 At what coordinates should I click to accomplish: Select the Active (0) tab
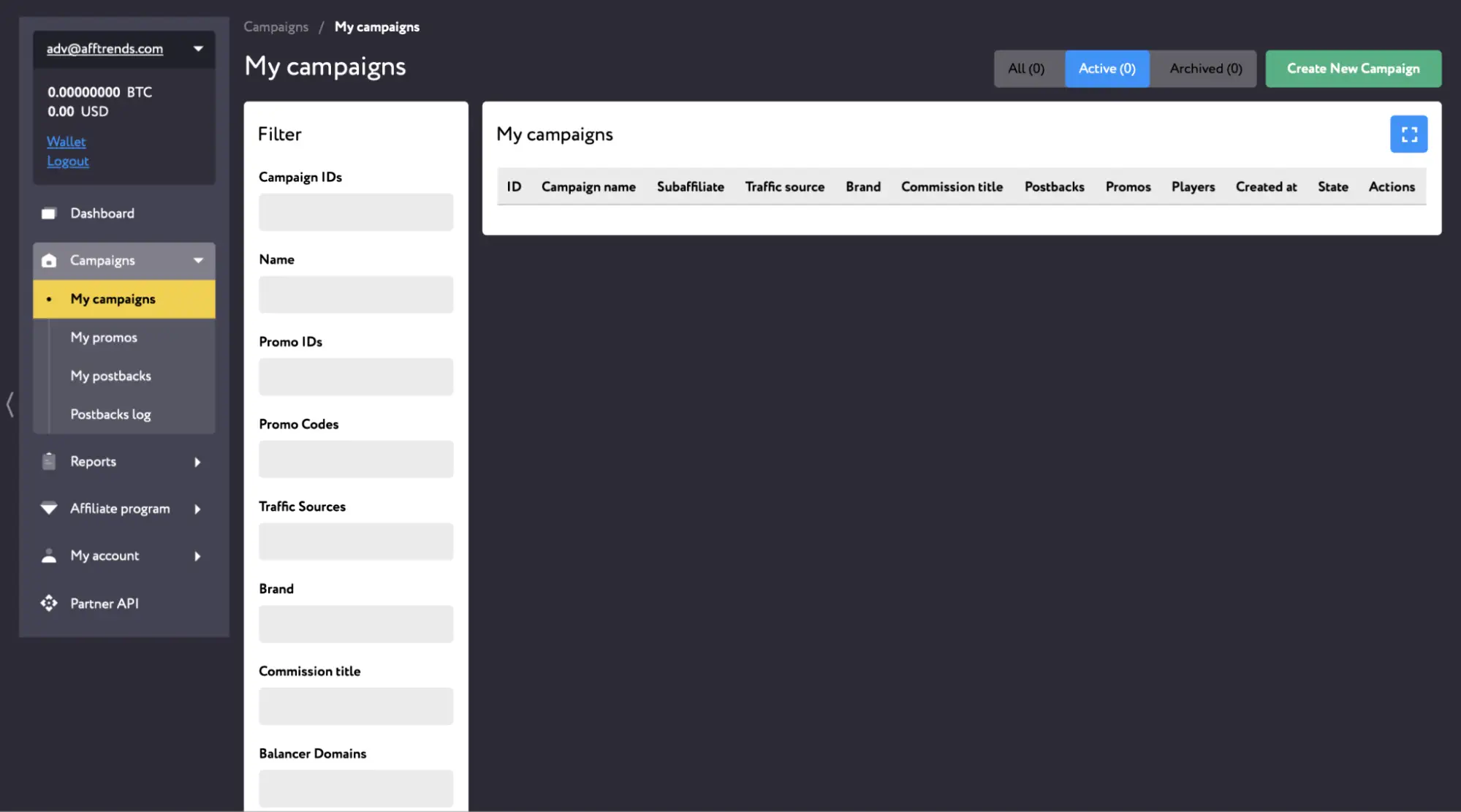(x=1107, y=69)
